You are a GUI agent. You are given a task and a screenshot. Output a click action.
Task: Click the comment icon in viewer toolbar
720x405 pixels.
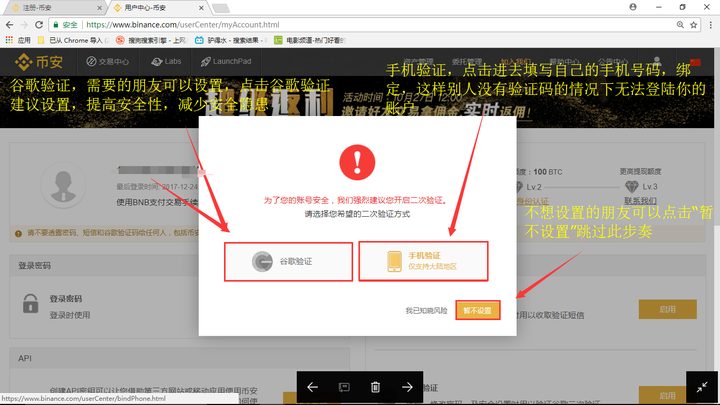point(344,388)
